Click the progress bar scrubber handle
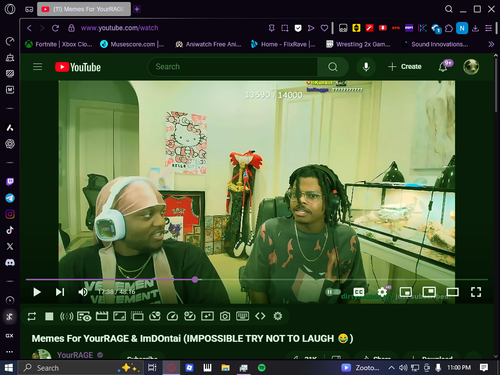This screenshot has width=500, height=375. (195, 280)
